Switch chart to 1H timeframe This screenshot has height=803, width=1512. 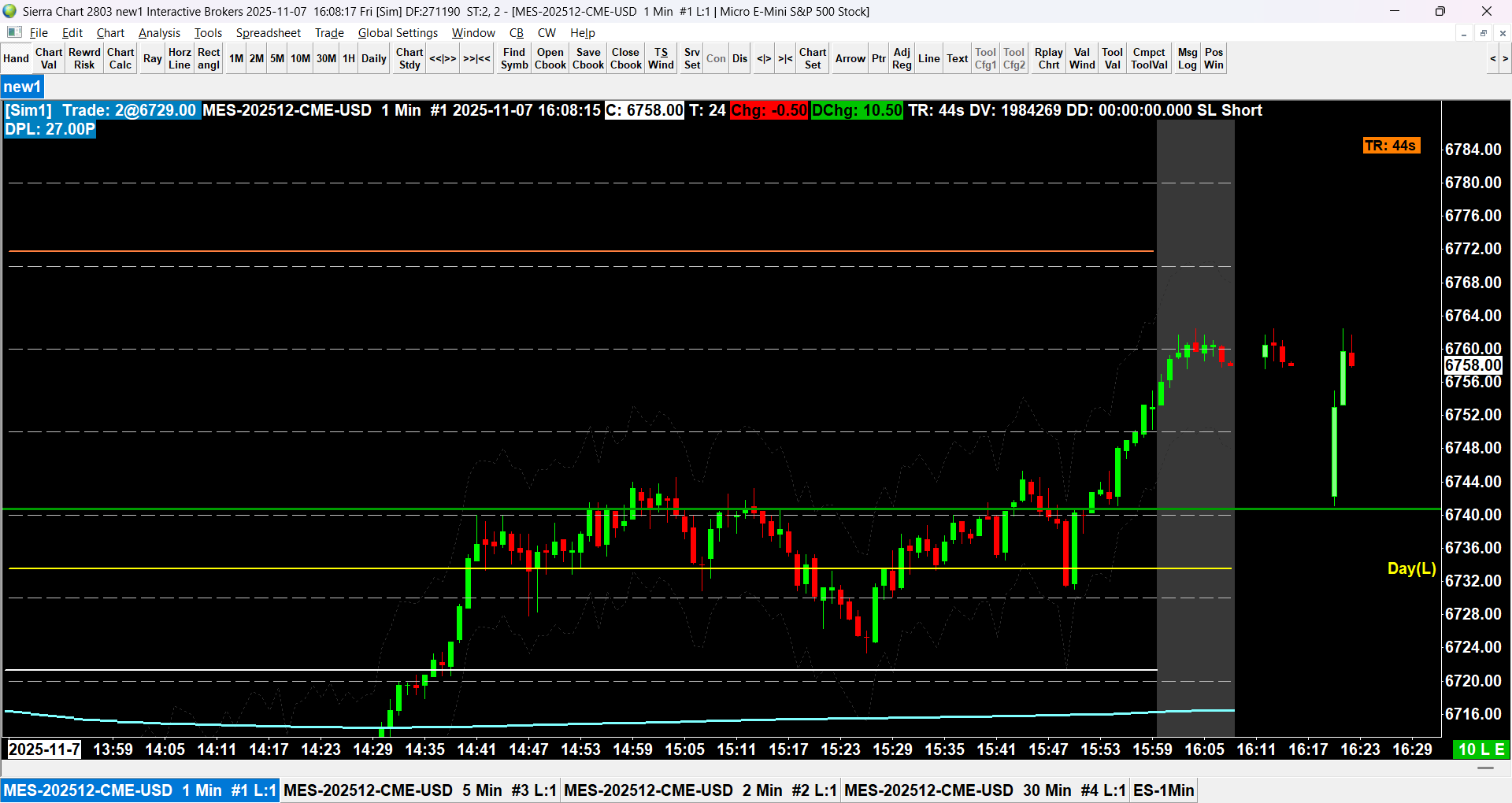349,58
